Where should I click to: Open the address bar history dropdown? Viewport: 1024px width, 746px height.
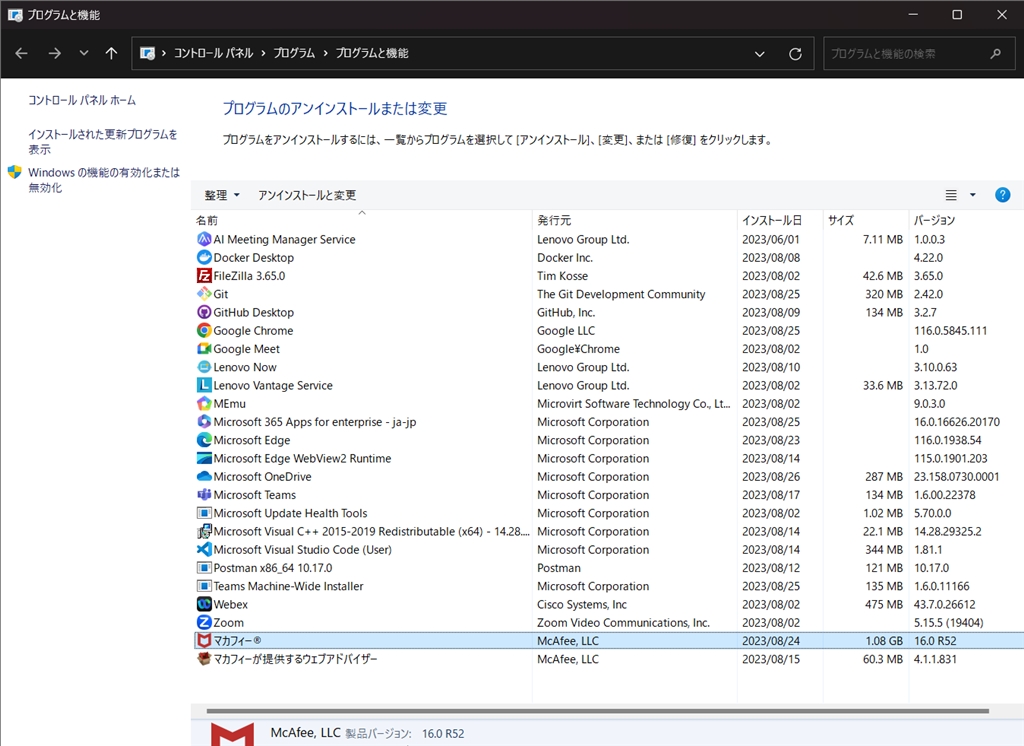pos(760,54)
